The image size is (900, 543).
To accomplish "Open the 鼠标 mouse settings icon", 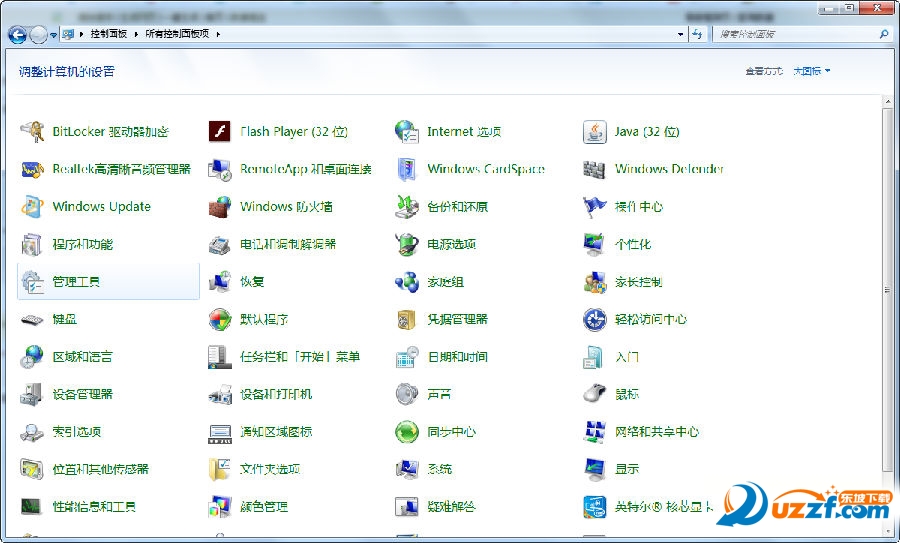I will (x=595, y=394).
